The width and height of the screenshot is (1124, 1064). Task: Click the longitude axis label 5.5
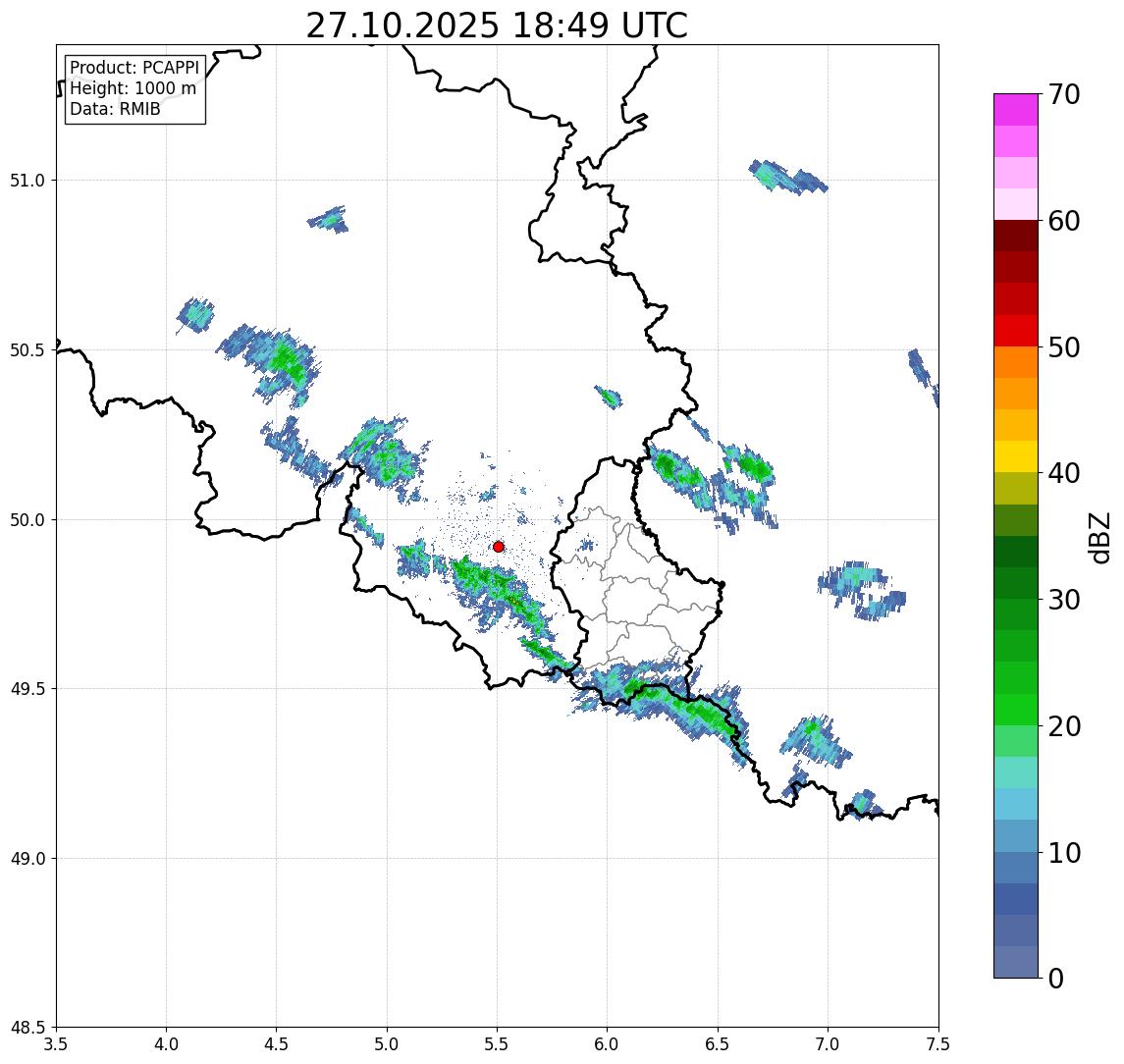pyautogui.click(x=498, y=1044)
